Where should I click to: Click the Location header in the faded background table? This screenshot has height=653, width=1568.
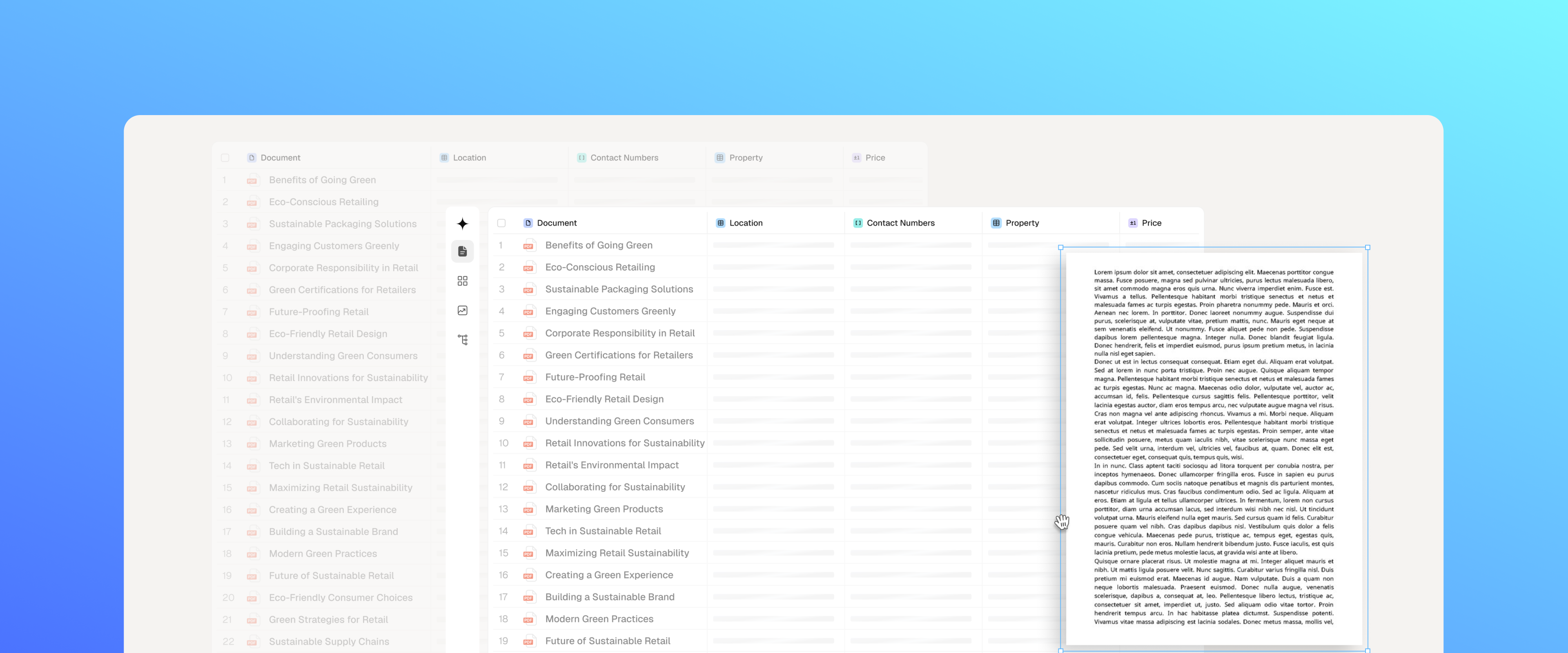pyautogui.click(x=469, y=158)
